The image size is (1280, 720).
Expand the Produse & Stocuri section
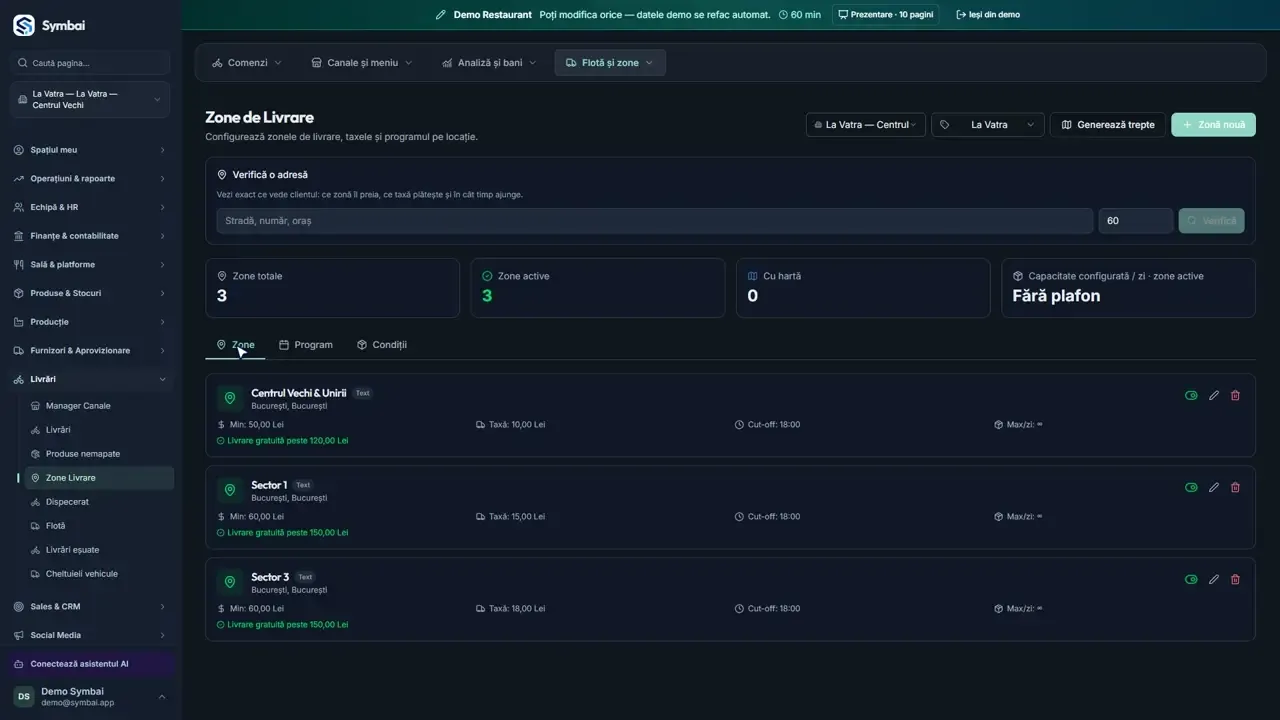(x=90, y=293)
